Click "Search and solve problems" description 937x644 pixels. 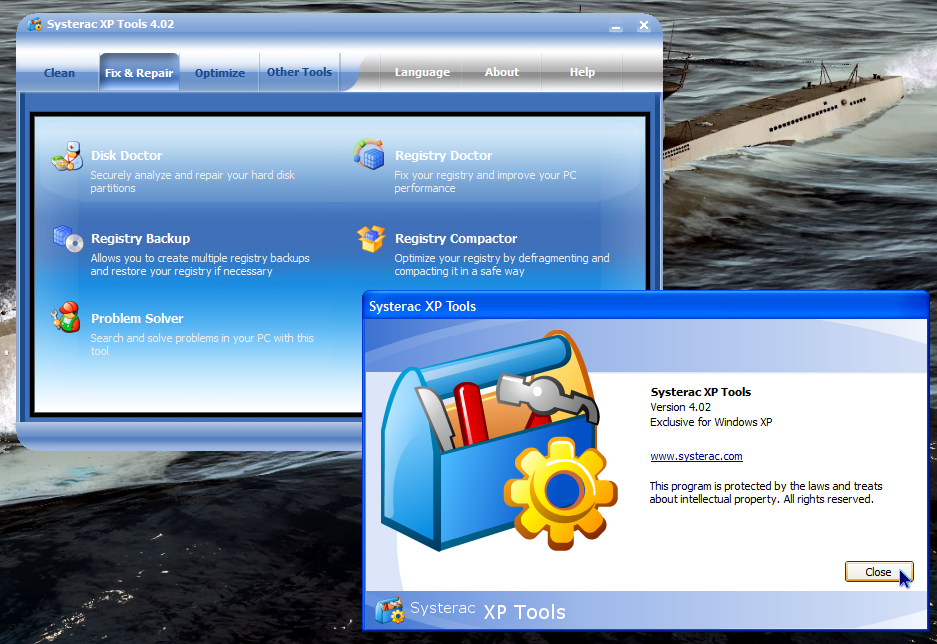pyautogui.click(x=202, y=345)
